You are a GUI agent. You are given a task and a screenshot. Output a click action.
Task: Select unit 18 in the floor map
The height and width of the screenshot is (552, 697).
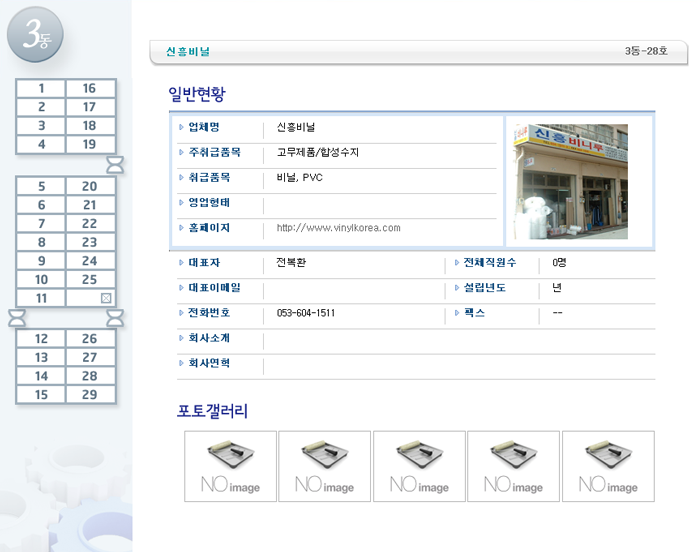(x=90, y=126)
